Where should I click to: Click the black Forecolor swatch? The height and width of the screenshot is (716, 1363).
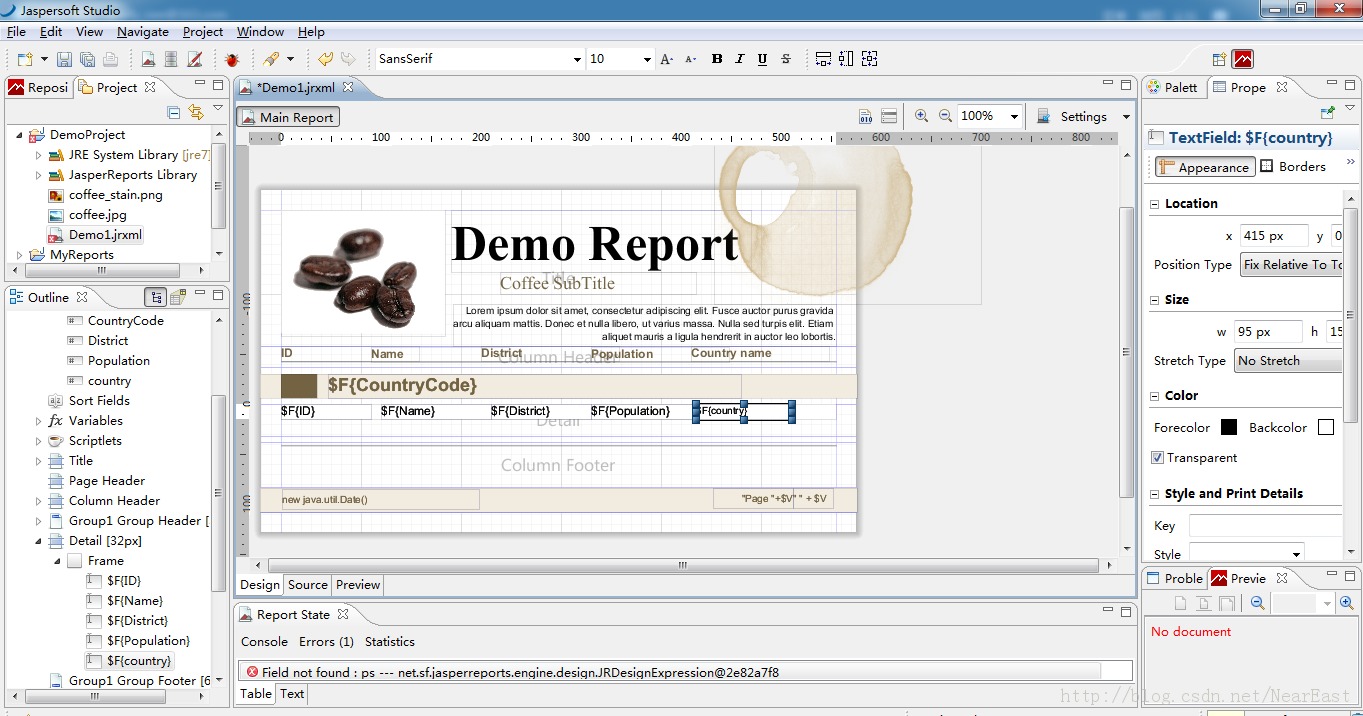(1228, 427)
